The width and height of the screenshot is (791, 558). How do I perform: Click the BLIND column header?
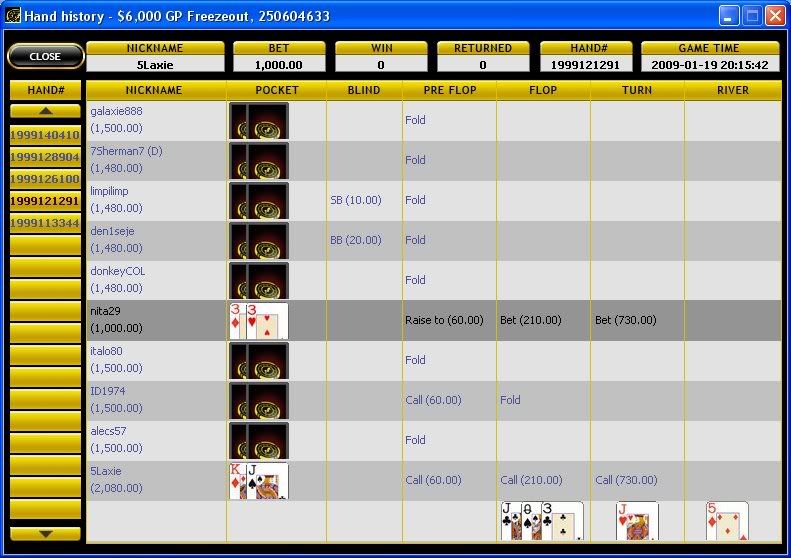[x=364, y=90]
